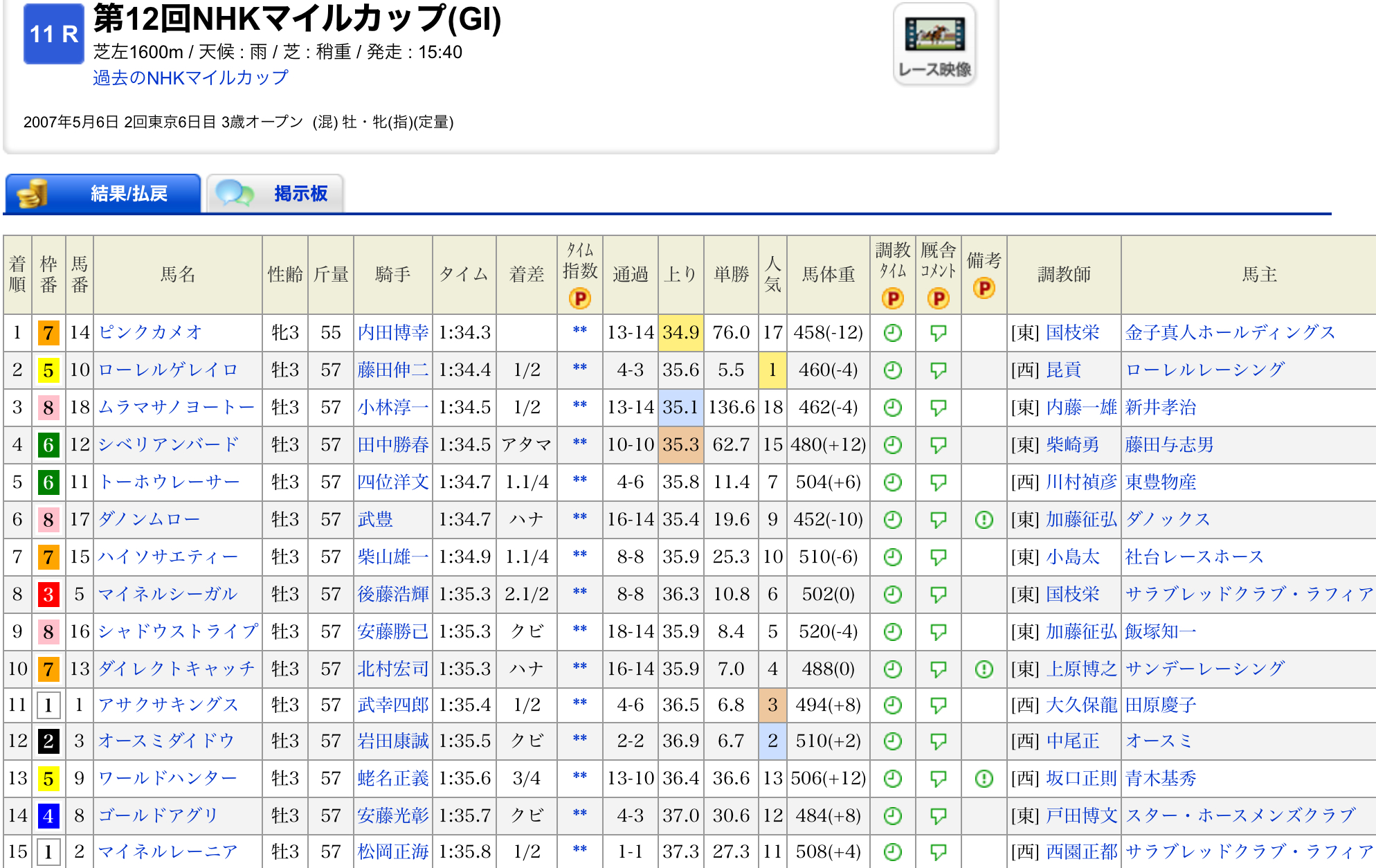Open horse page for ピンクカメオ
The height and width of the screenshot is (868, 1376).
click(150, 332)
